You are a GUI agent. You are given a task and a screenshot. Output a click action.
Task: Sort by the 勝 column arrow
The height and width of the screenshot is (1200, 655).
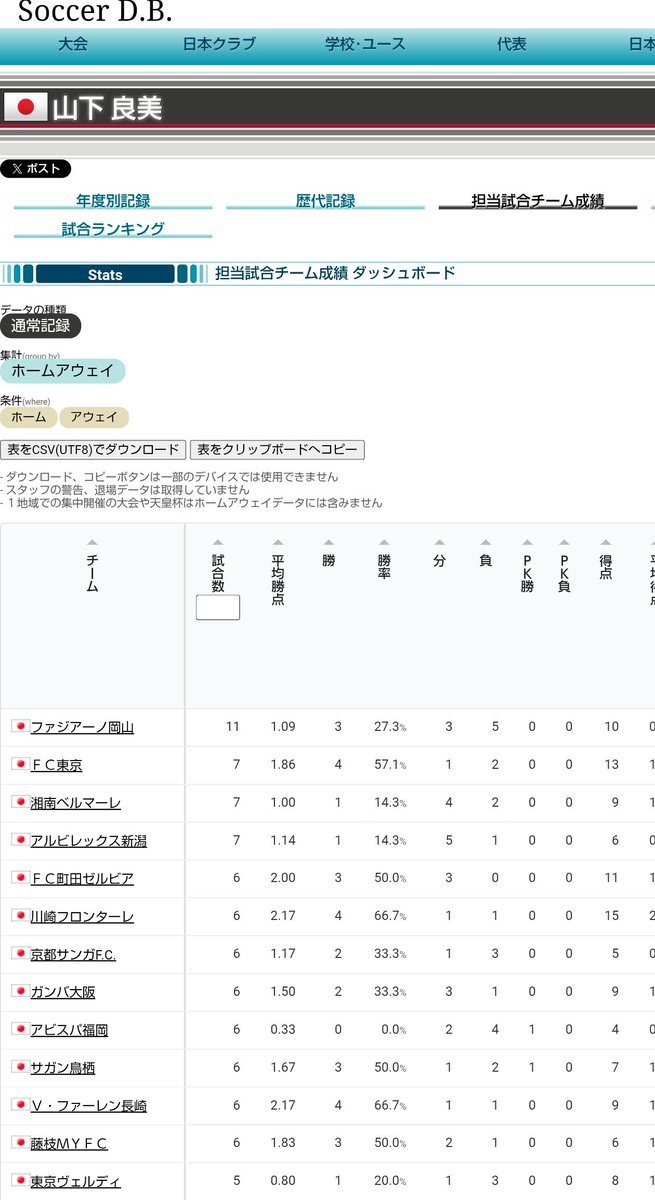coord(329,543)
